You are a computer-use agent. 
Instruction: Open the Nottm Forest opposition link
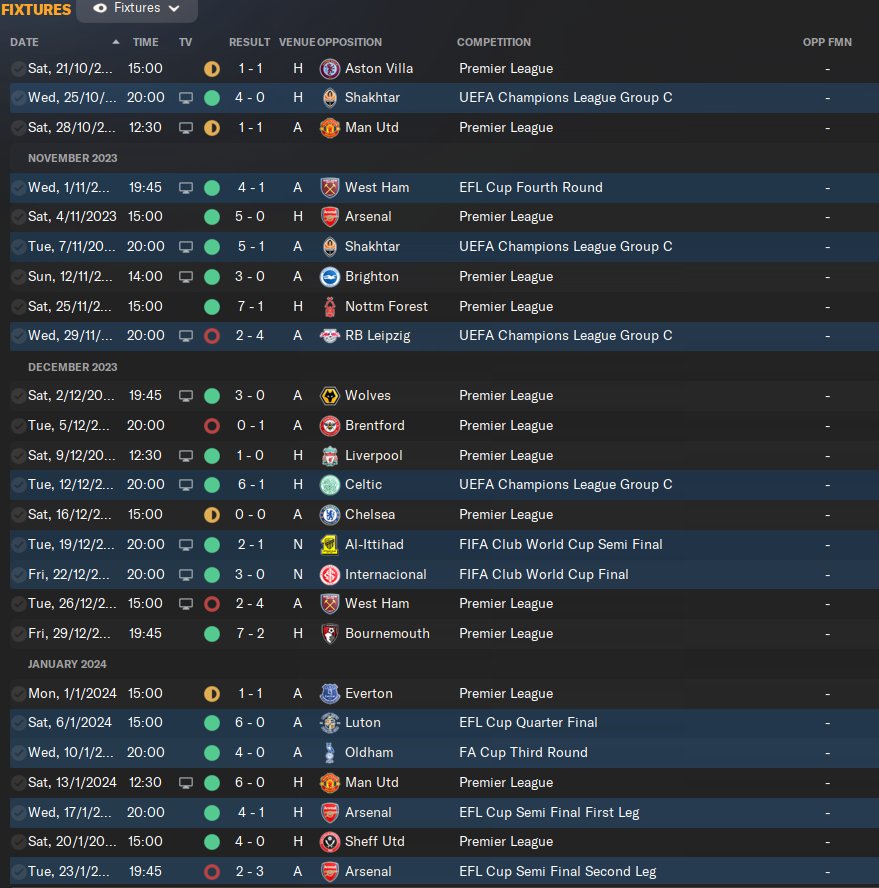tap(386, 306)
